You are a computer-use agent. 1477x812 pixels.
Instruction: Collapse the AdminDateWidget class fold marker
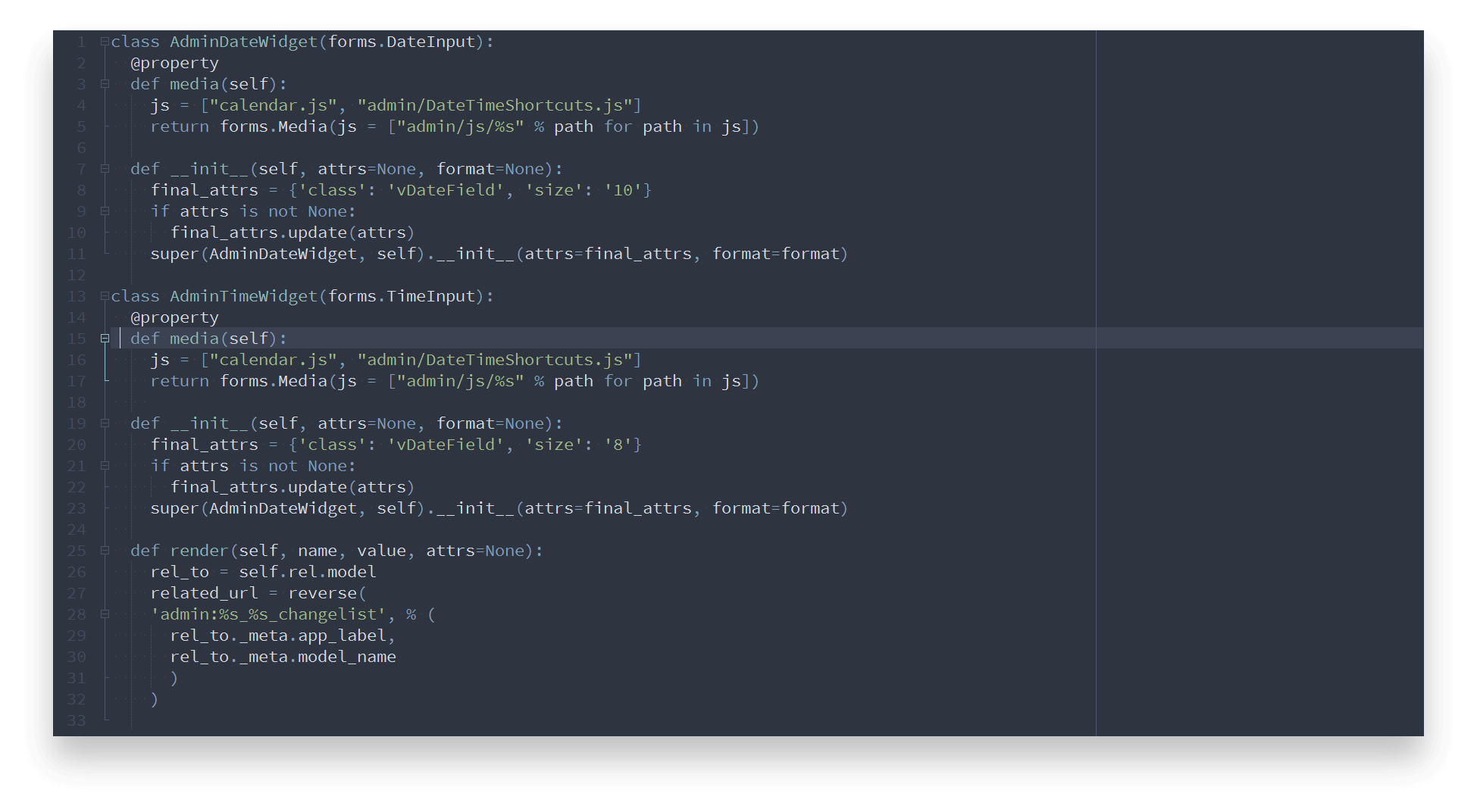point(103,42)
